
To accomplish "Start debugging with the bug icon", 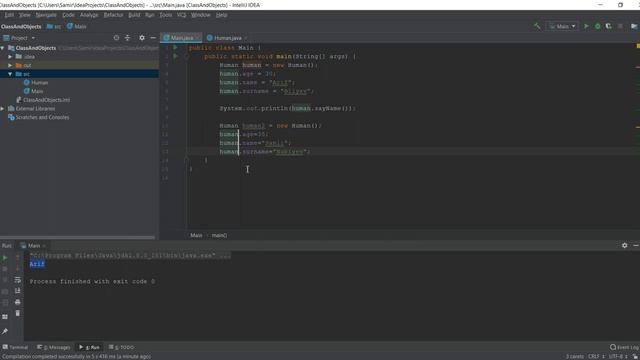I will (598, 26).
